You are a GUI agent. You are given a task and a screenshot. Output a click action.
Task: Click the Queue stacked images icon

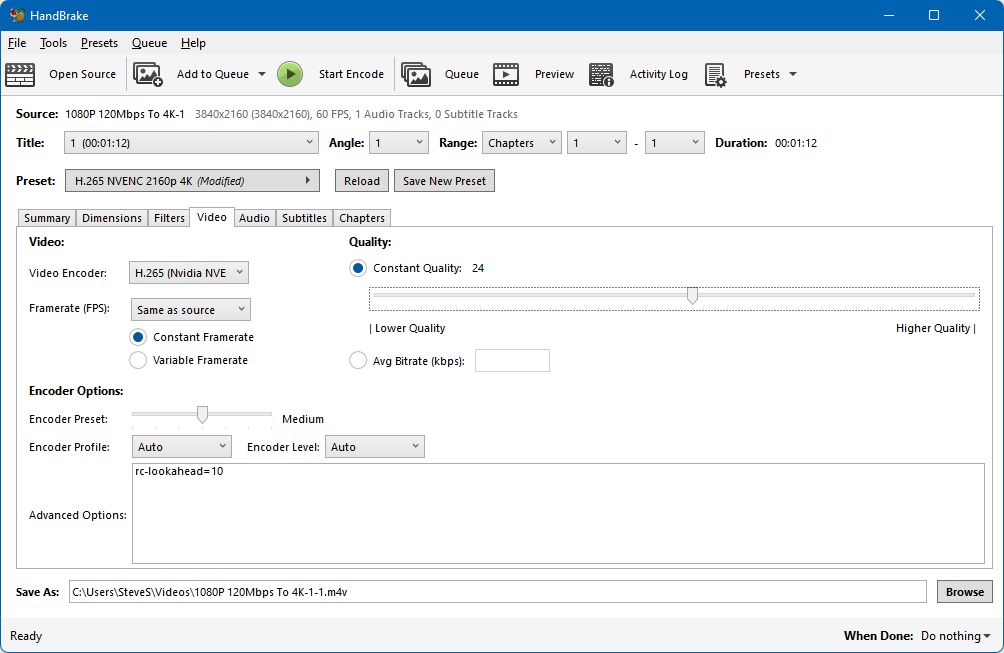coord(416,74)
